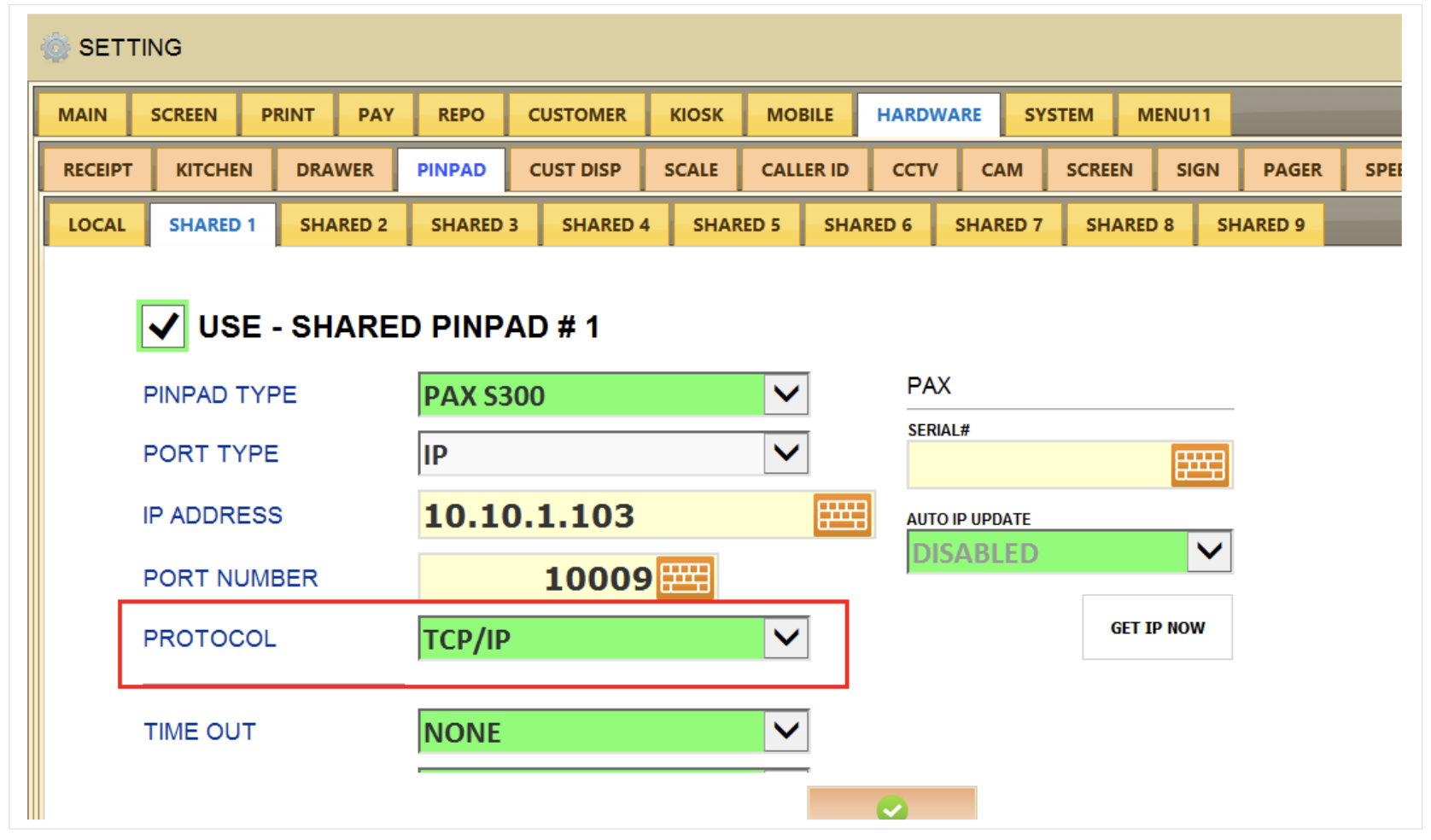Open the System settings tab
Image resolution: width=1431 pixels, height=840 pixels.
point(1058,115)
